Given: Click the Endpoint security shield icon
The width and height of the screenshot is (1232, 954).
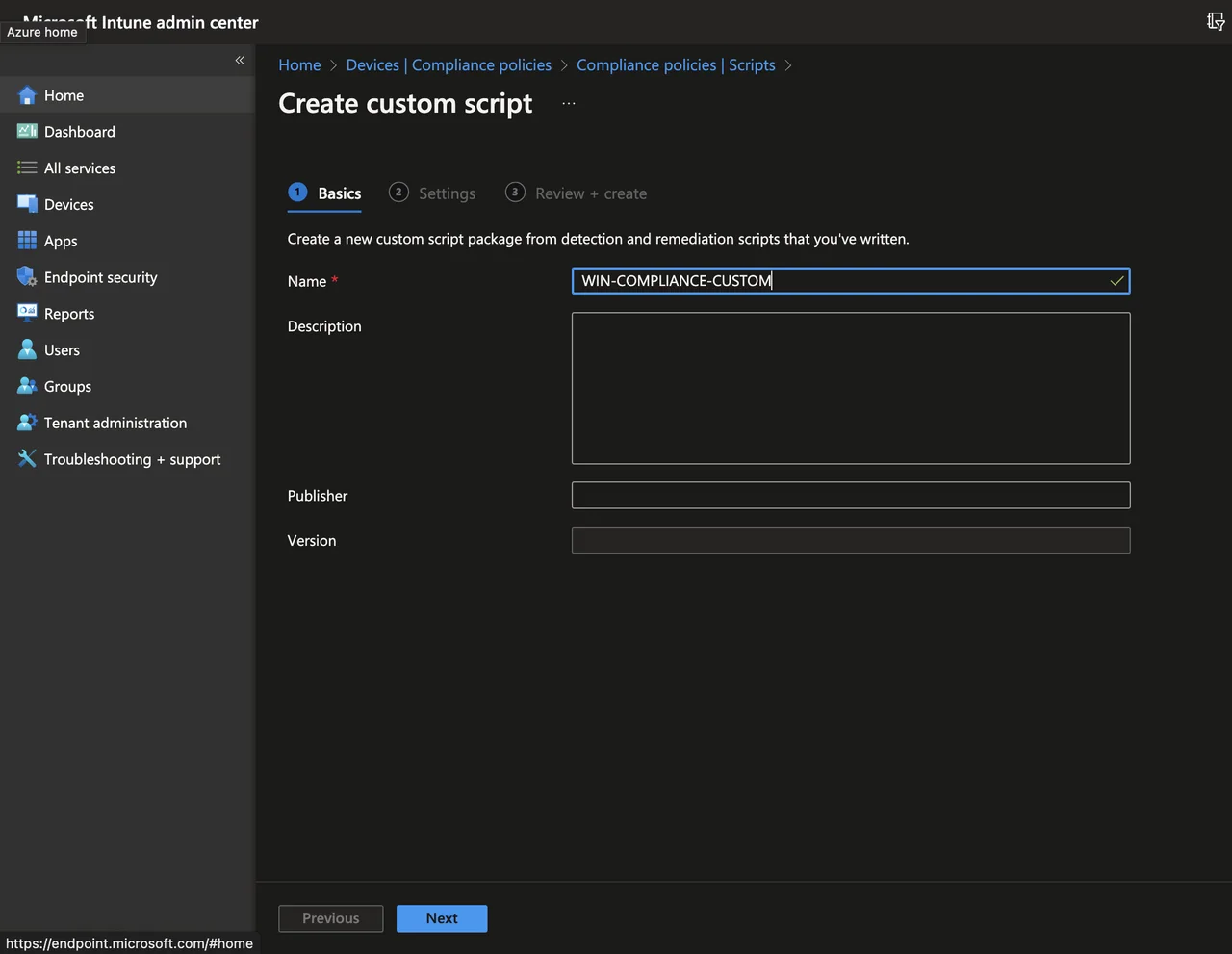Looking at the screenshot, I should pyautogui.click(x=27, y=277).
